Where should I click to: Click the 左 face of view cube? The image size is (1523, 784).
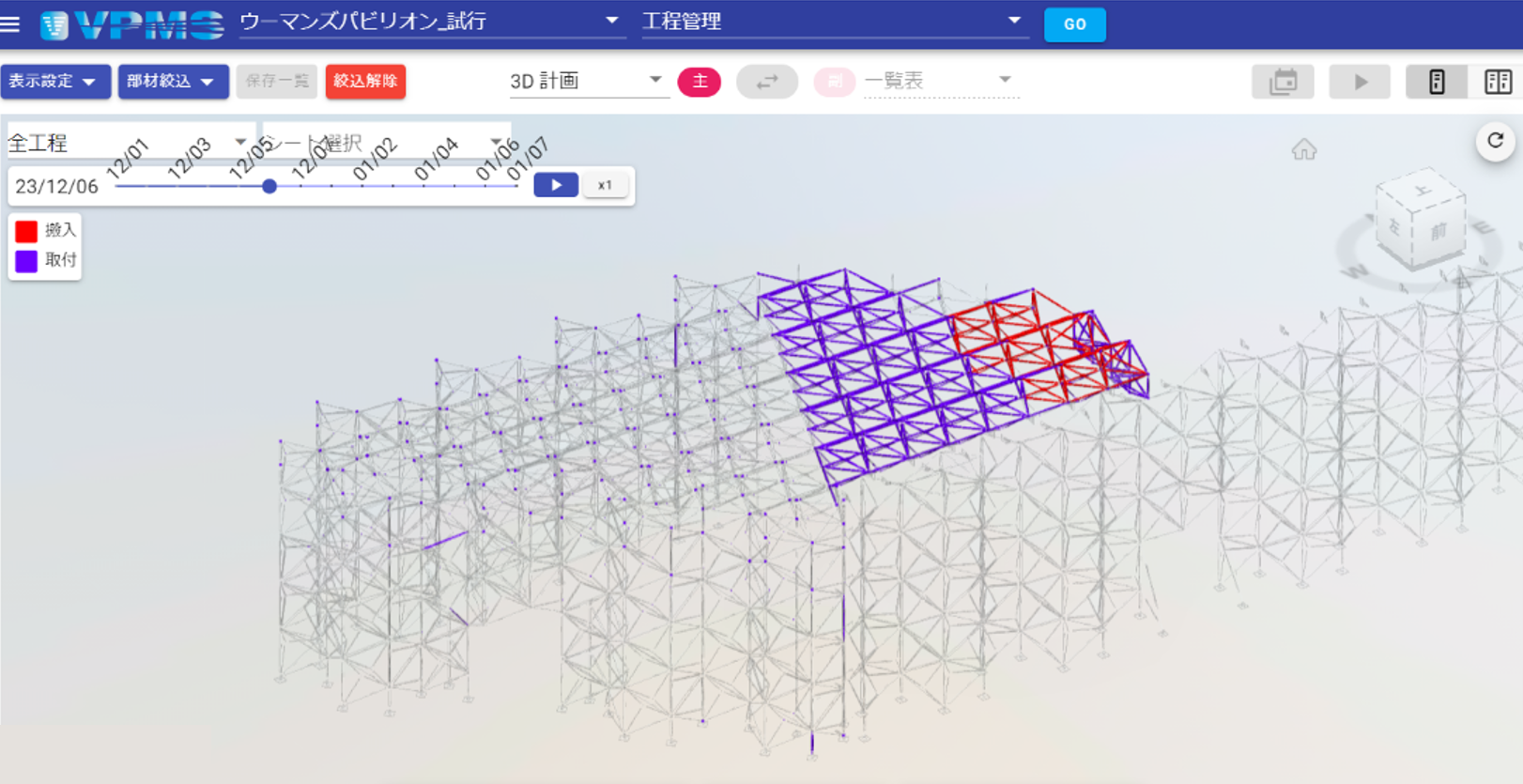point(1395,225)
